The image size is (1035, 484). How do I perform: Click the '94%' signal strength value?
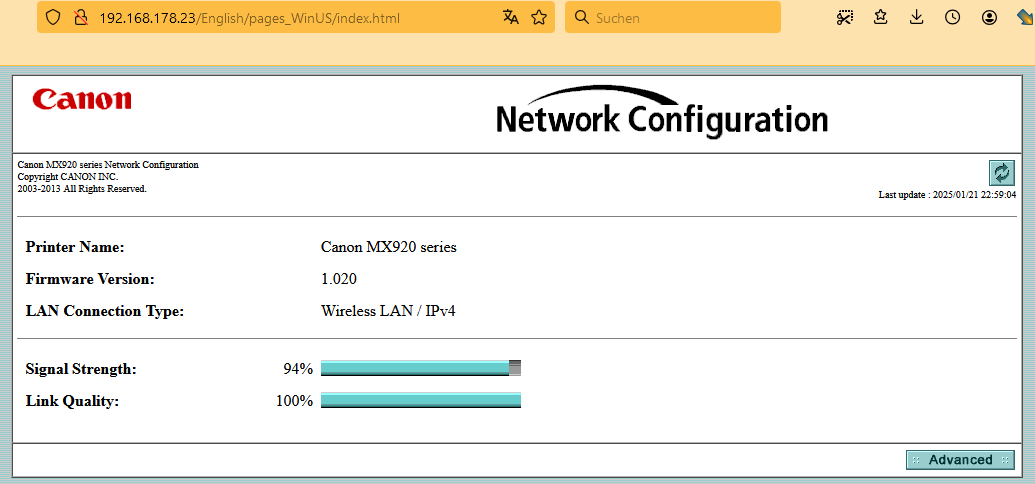(x=298, y=369)
